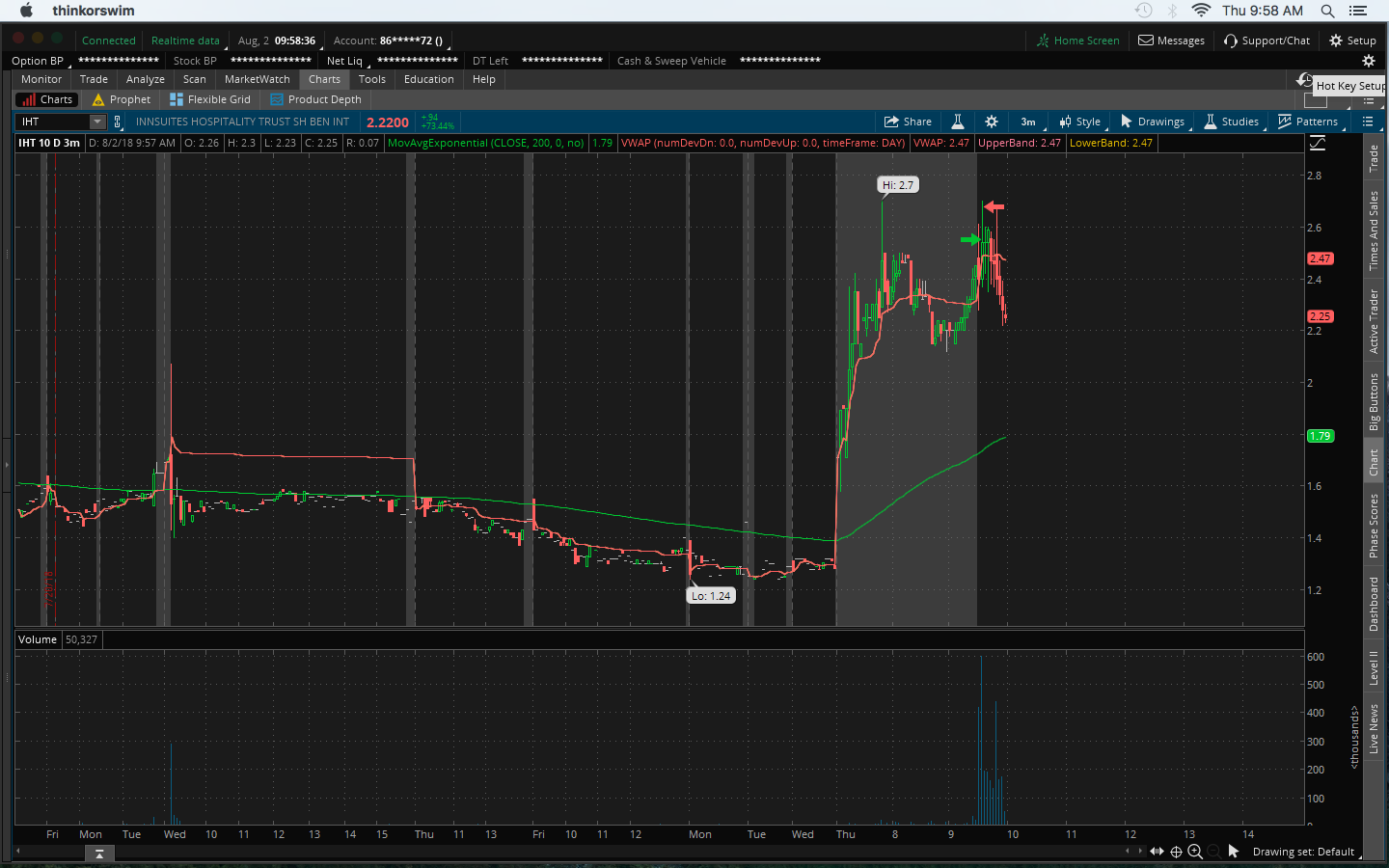Switch to the Tools tab
The height and width of the screenshot is (868, 1389).
coord(372,79)
